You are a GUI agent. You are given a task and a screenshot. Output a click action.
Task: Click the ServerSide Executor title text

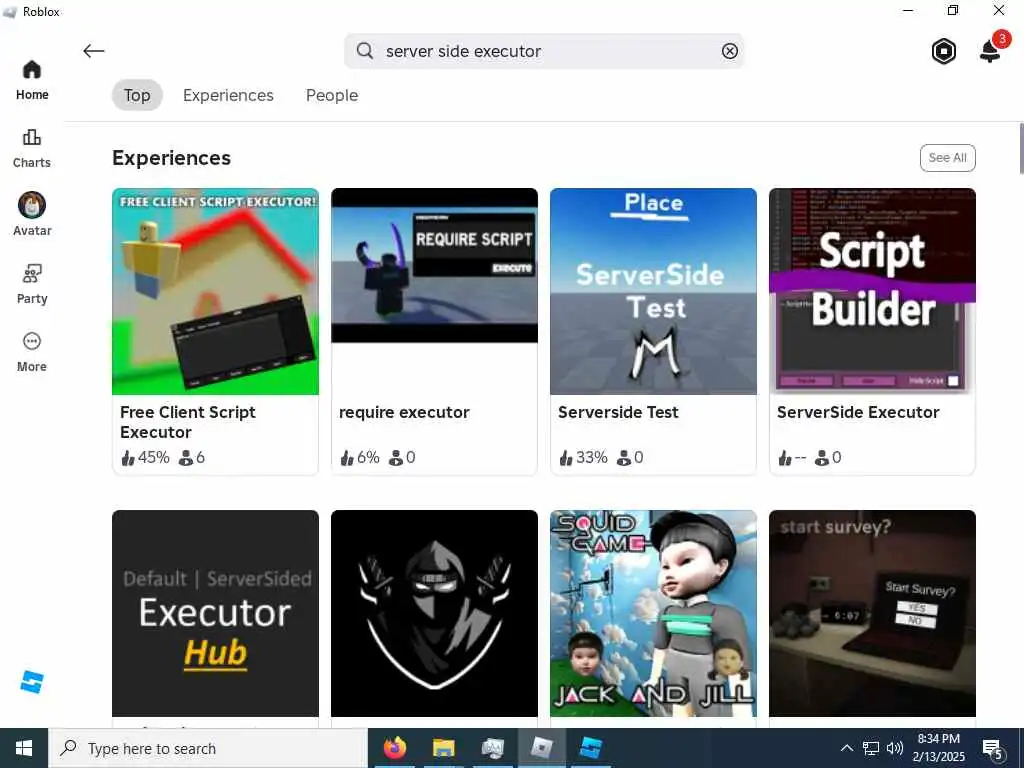pyautogui.click(x=858, y=412)
